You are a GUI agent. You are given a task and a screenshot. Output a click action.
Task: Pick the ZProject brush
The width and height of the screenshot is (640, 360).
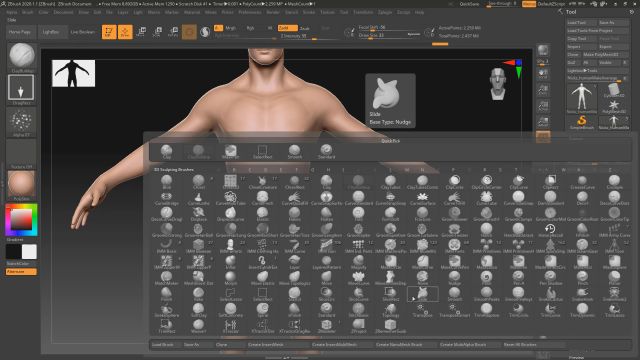point(358,326)
